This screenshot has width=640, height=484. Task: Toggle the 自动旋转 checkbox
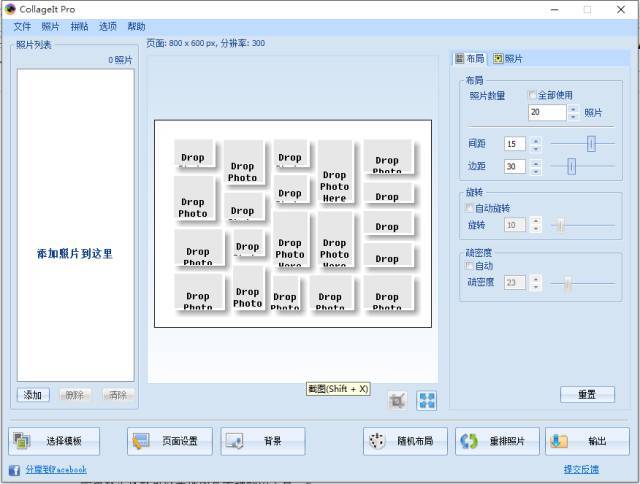coord(469,208)
